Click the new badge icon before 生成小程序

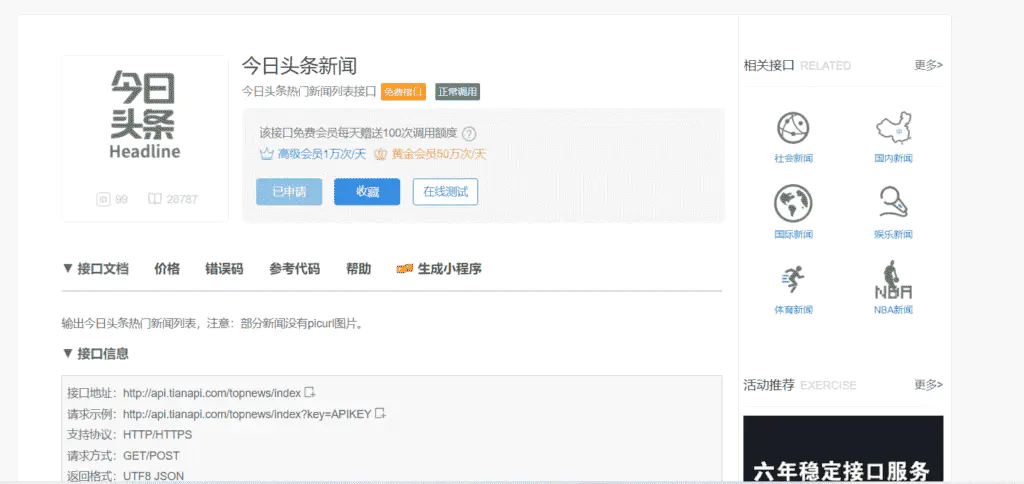404,269
